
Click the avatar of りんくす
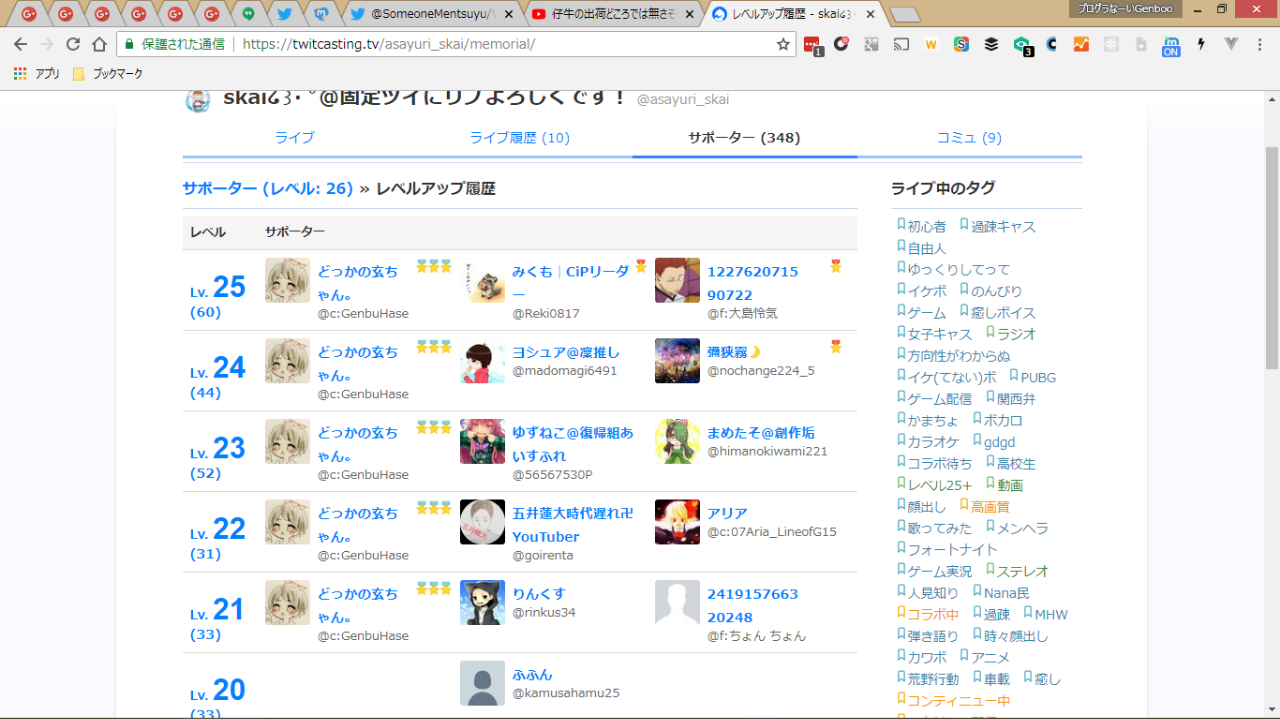point(482,603)
